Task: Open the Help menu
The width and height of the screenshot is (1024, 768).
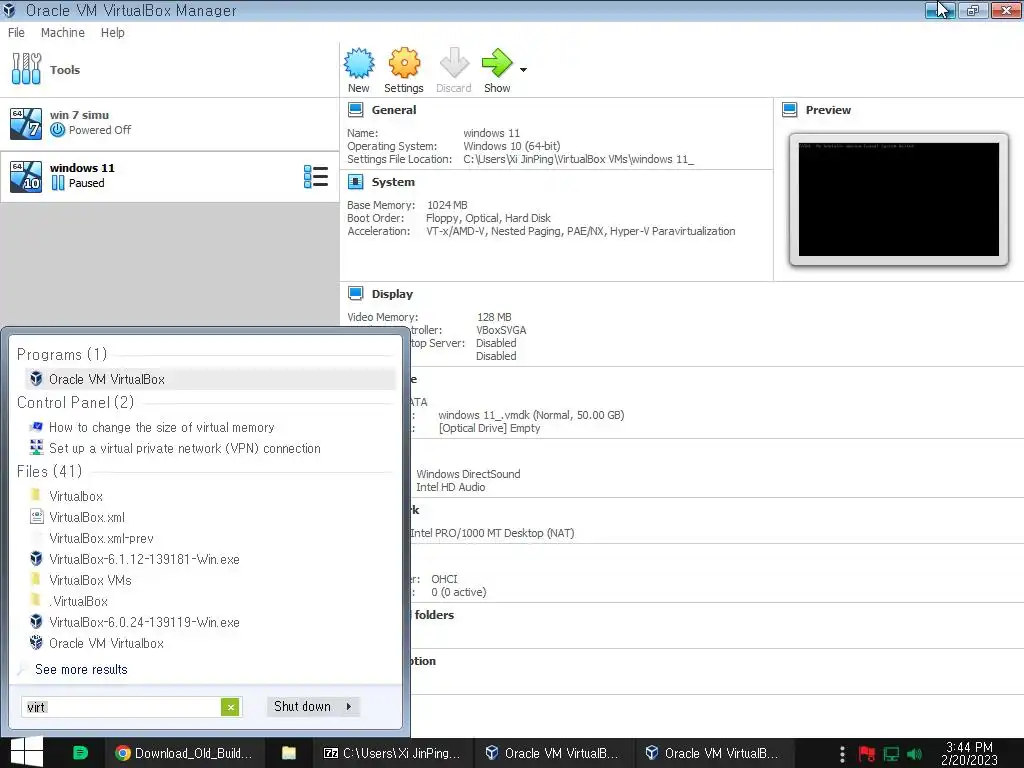Action: coord(112,33)
